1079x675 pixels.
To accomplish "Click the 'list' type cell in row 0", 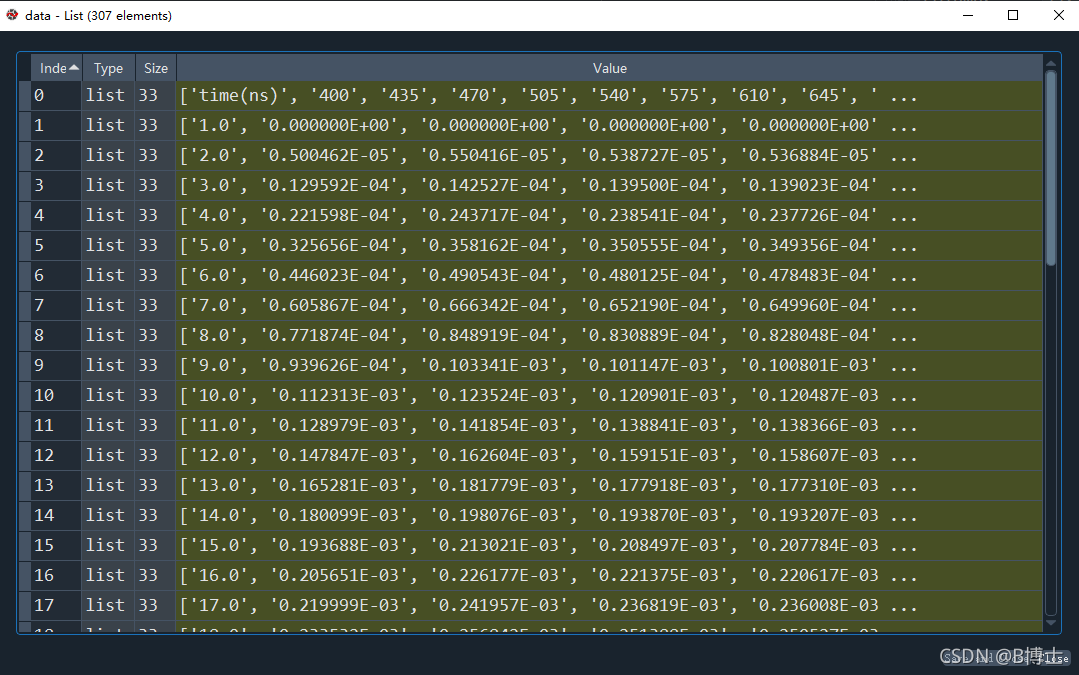I will (108, 96).
